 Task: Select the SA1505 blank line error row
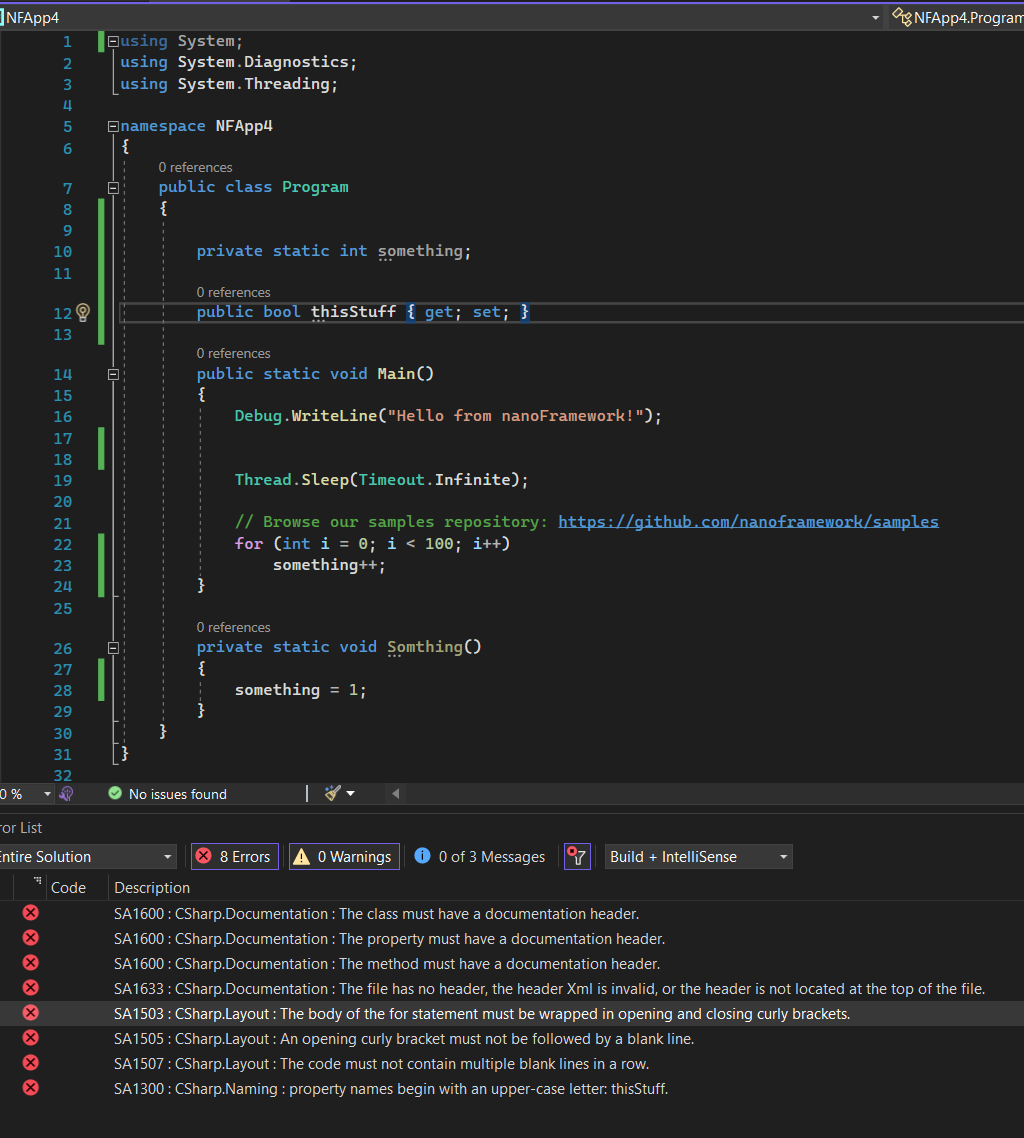coord(400,1038)
